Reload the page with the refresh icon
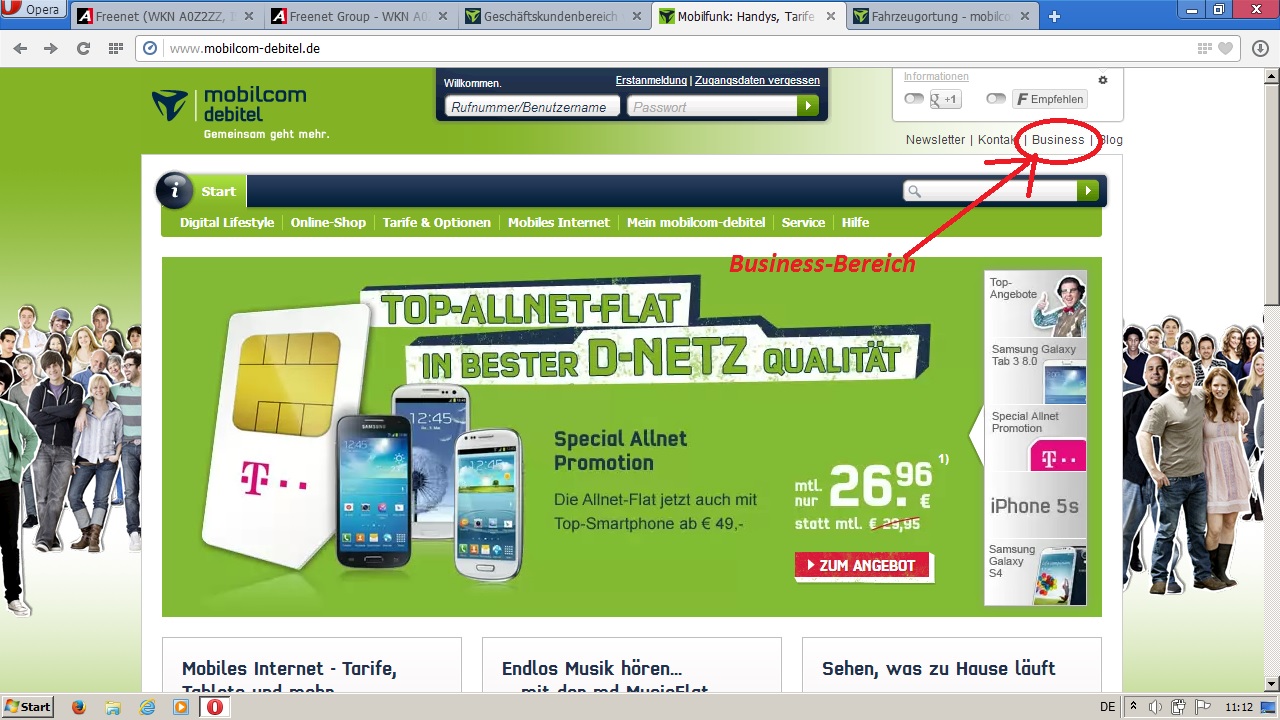 pyautogui.click(x=83, y=48)
